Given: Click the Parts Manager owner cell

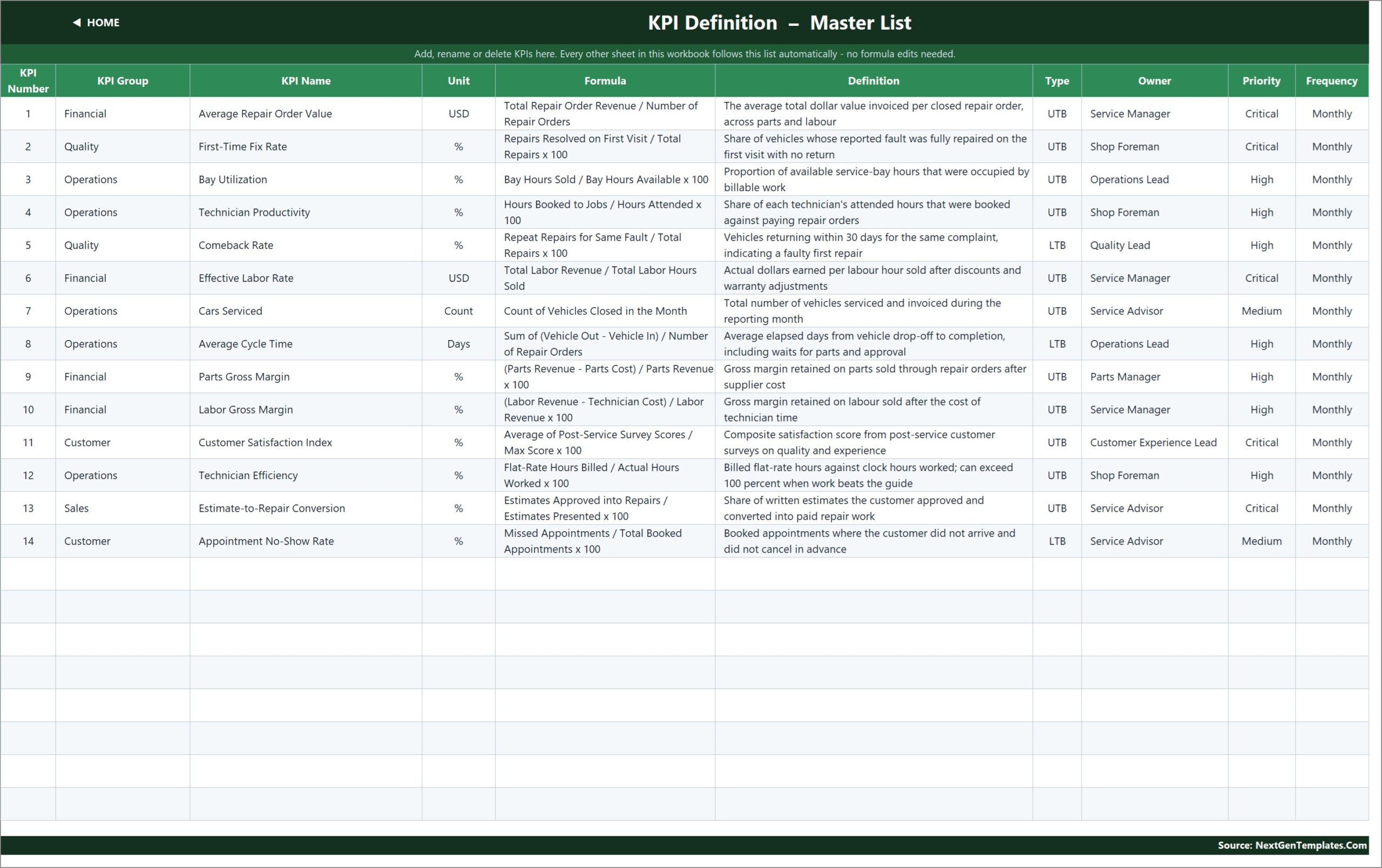Looking at the screenshot, I should pos(1155,376).
